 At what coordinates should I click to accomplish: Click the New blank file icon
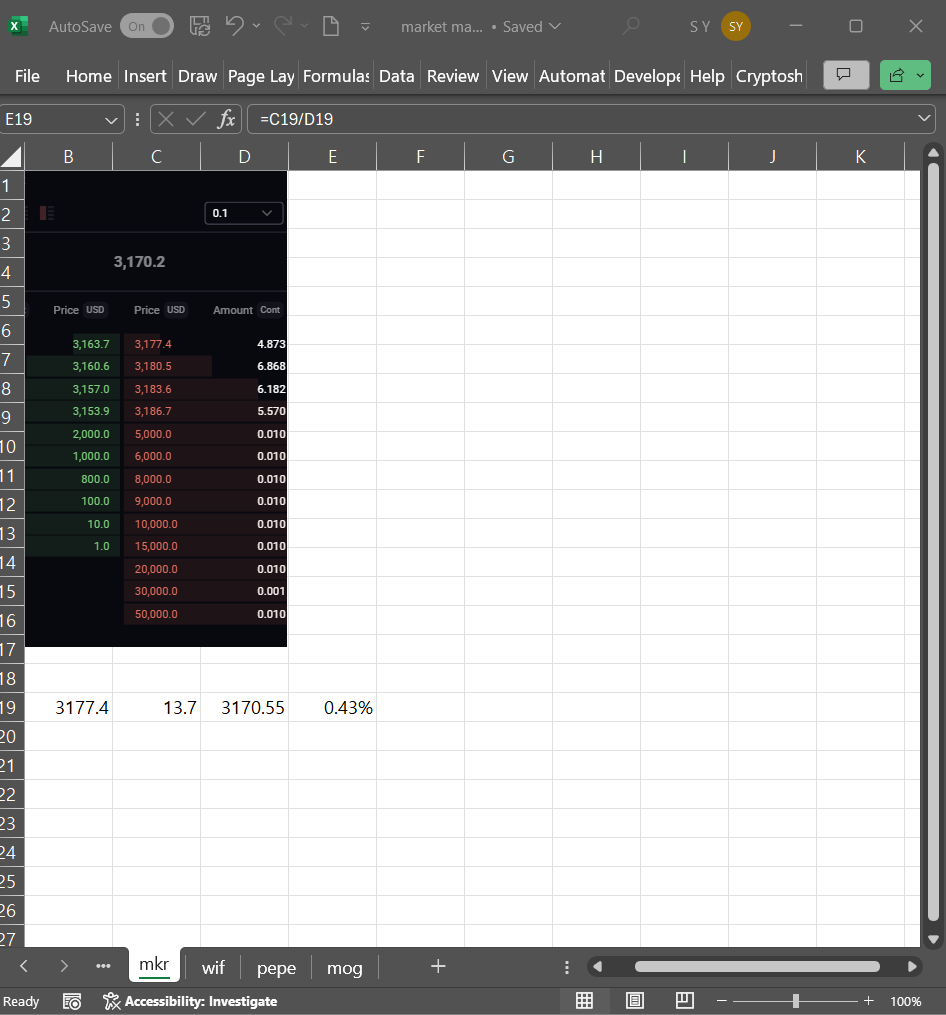[x=331, y=27]
